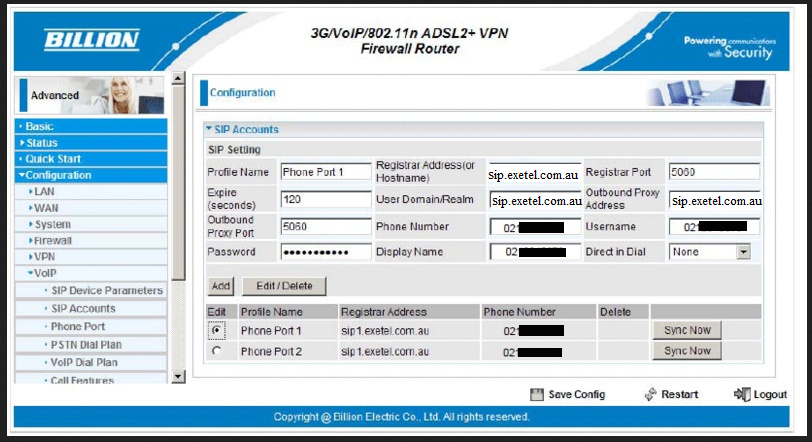Focus the Expire seconds field
Screen dimensions: 812x442
tap(326, 199)
